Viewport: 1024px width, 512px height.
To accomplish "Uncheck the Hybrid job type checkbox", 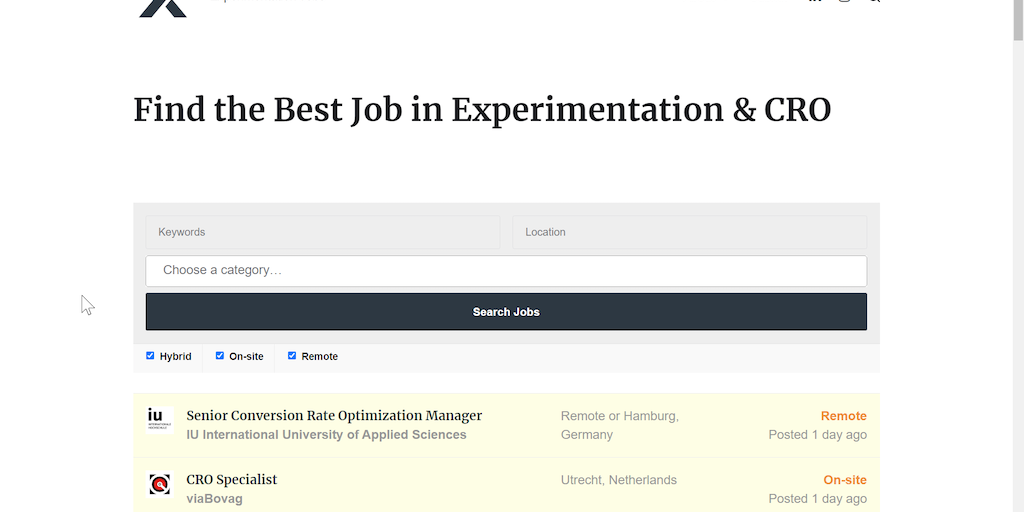I will click(x=151, y=356).
